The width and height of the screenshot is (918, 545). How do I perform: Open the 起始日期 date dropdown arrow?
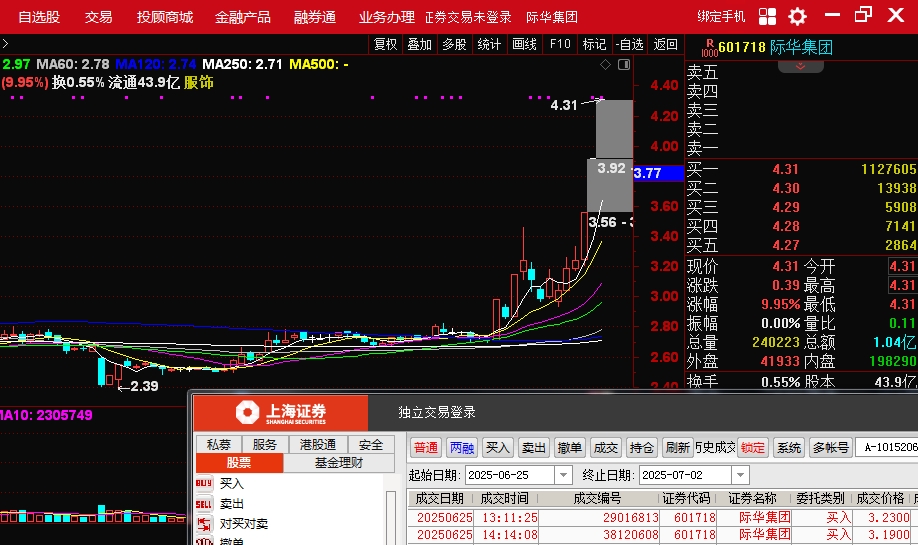(x=563, y=475)
